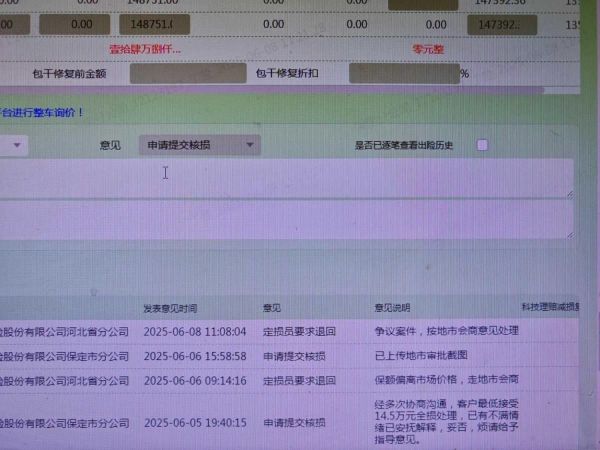Tick the 是否已逐笔查看出险历史 checkbox
This screenshot has height=450, width=600.
pyautogui.click(x=482, y=145)
